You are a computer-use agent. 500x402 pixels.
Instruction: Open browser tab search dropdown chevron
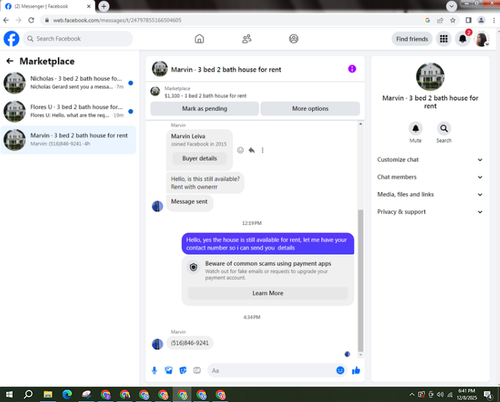[451, 6]
